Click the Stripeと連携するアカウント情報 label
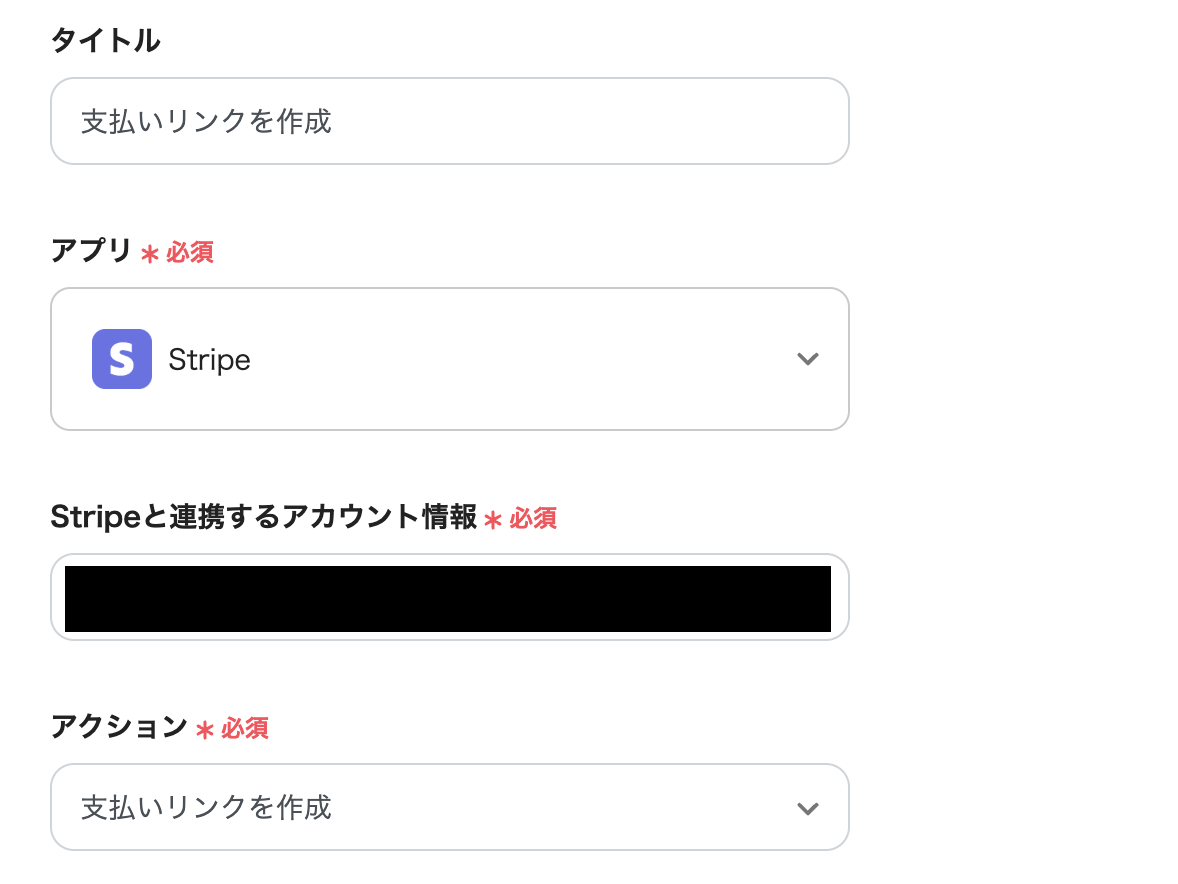Screen dimensions: 1178x884 coord(263,517)
